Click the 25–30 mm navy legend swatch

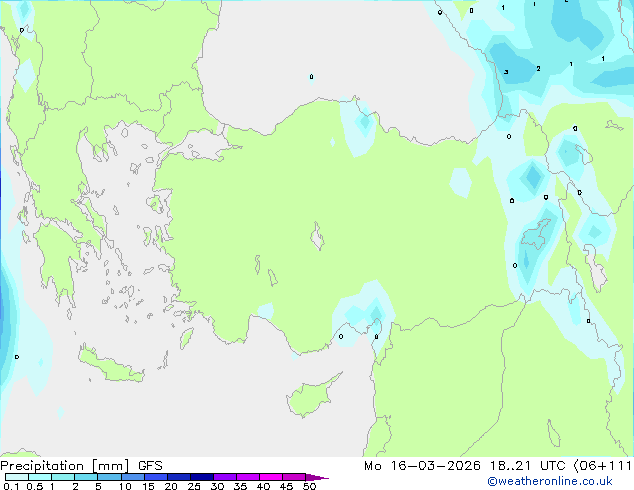tap(202, 477)
